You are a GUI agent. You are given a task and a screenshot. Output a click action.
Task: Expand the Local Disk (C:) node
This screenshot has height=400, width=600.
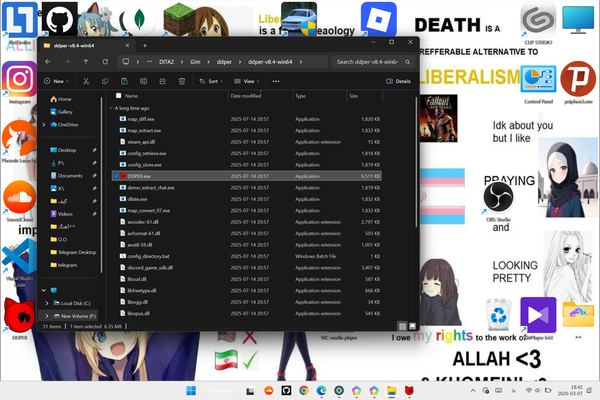click(47, 303)
